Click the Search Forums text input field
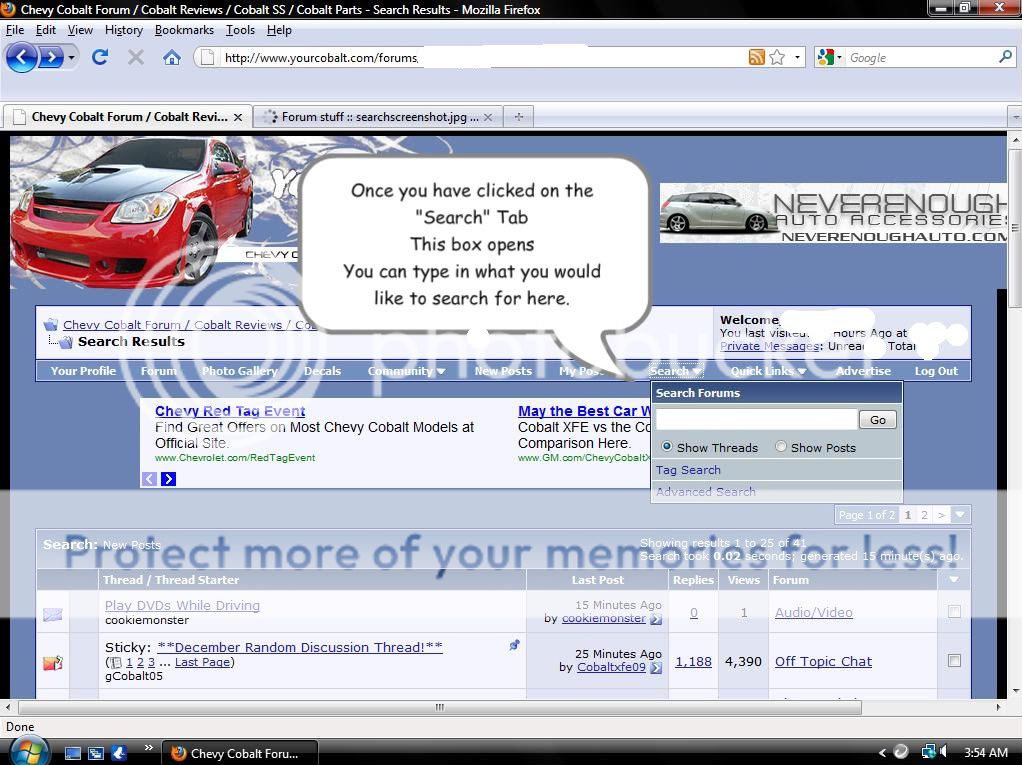The image size is (1022, 765). point(756,420)
